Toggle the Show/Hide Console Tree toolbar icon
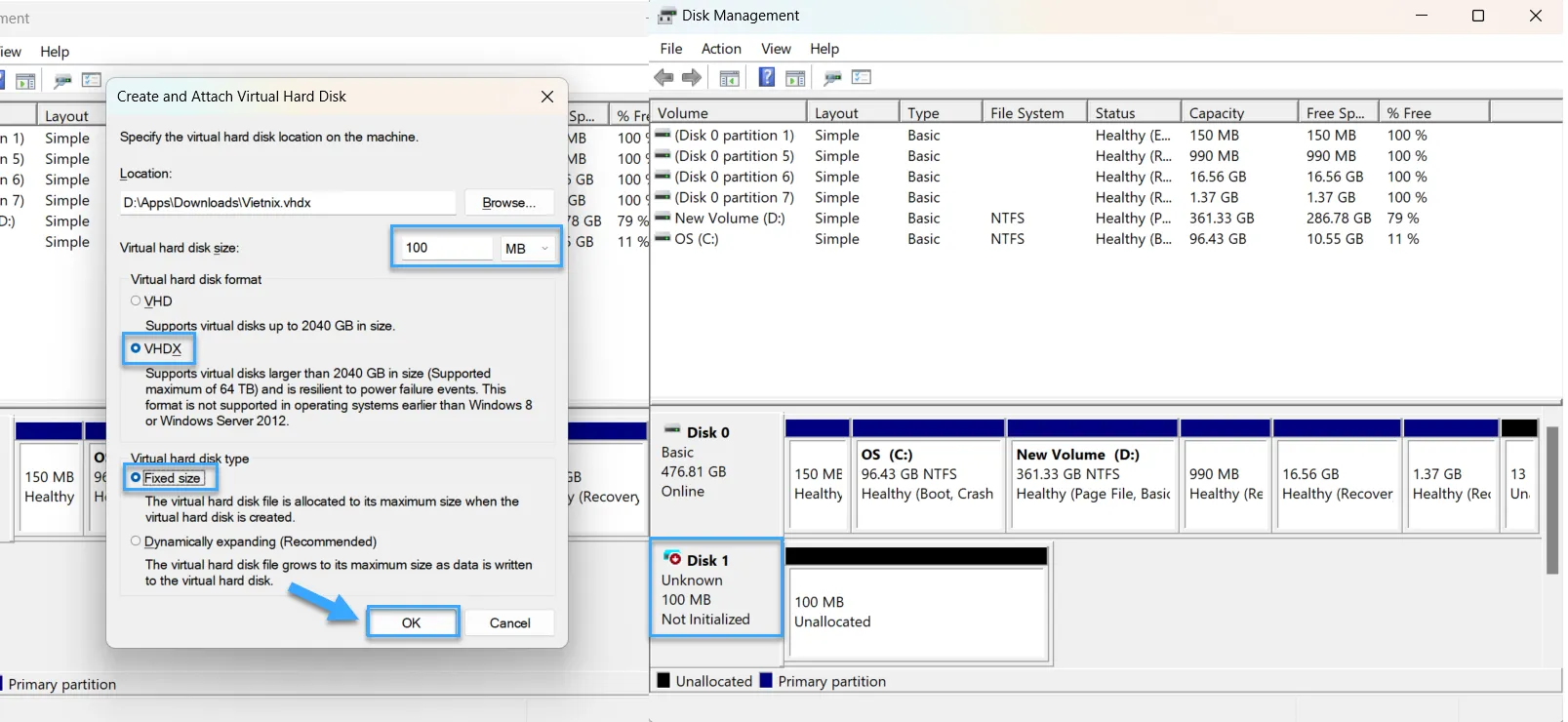Viewport: 1568px width, 722px height. [729, 78]
